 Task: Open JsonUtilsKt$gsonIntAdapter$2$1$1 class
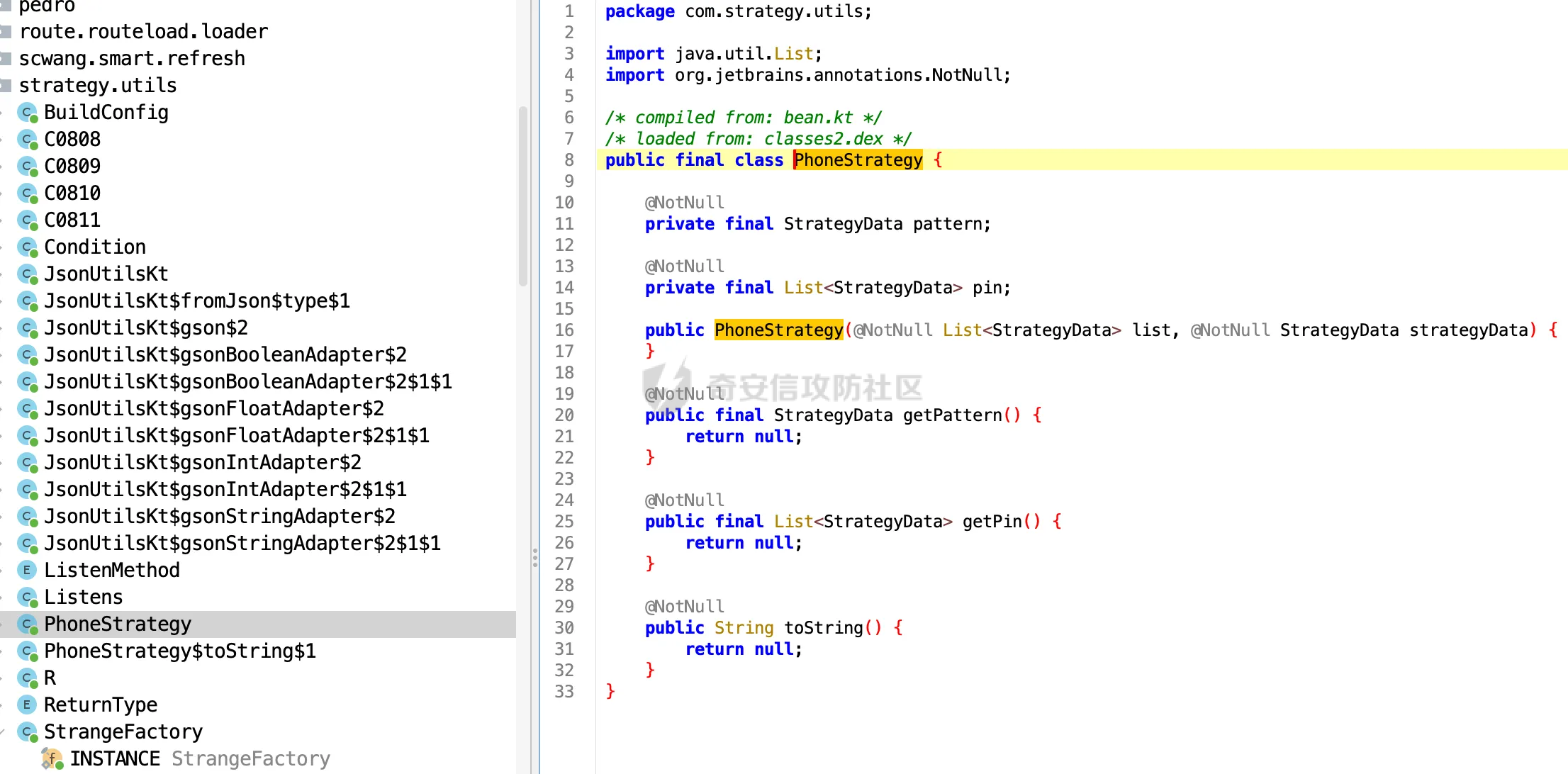[x=225, y=490]
